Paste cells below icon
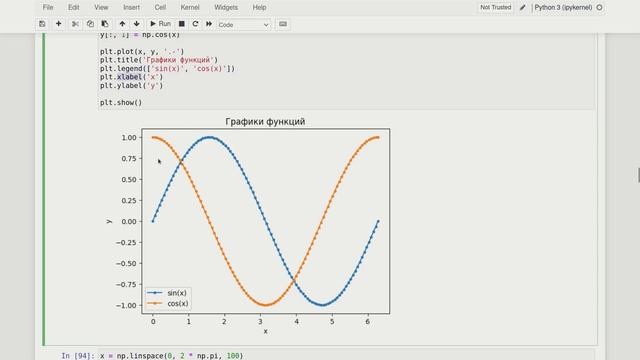Screen dimensions: 640x360 [105, 24]
